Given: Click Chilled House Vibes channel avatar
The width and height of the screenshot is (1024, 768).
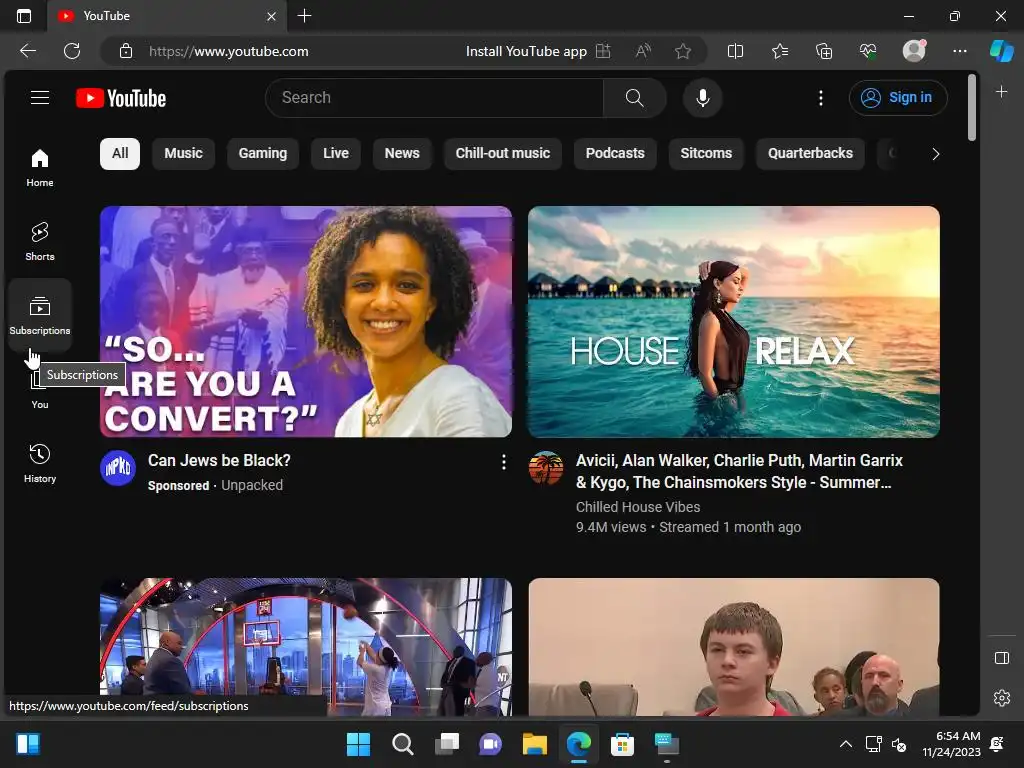Looking at the screenshot, I should tap(546, 468).
